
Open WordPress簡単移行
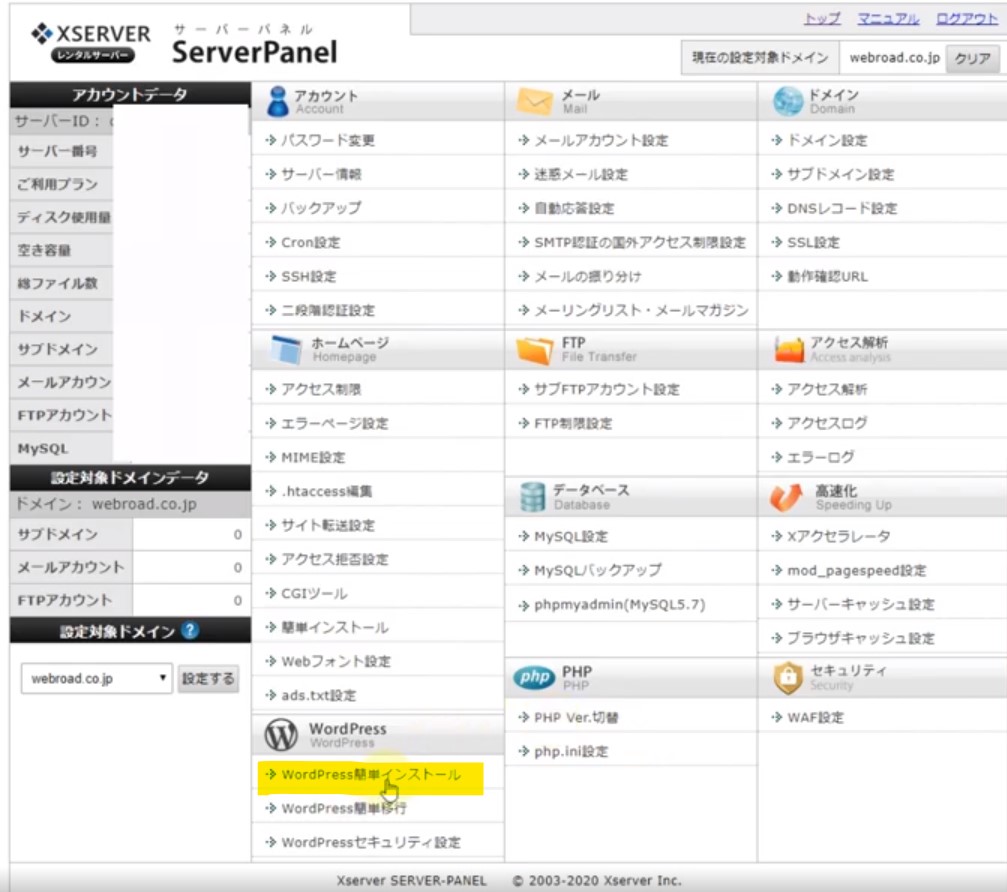tap(344, 808)
